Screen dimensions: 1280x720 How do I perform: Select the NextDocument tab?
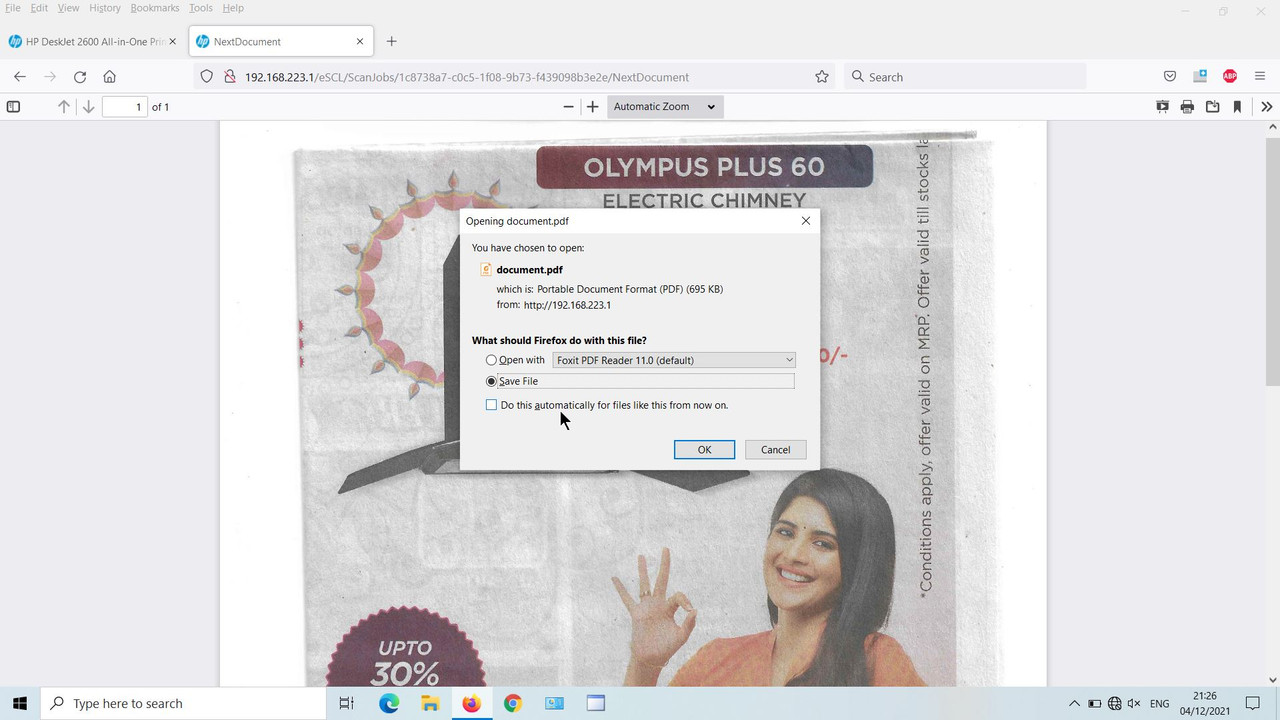pos(281,42)
